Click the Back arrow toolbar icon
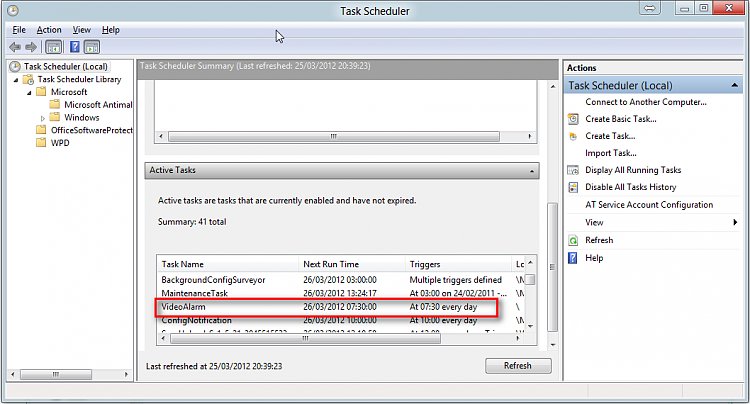Screen dimensions: 750x404 pos(15,47)
